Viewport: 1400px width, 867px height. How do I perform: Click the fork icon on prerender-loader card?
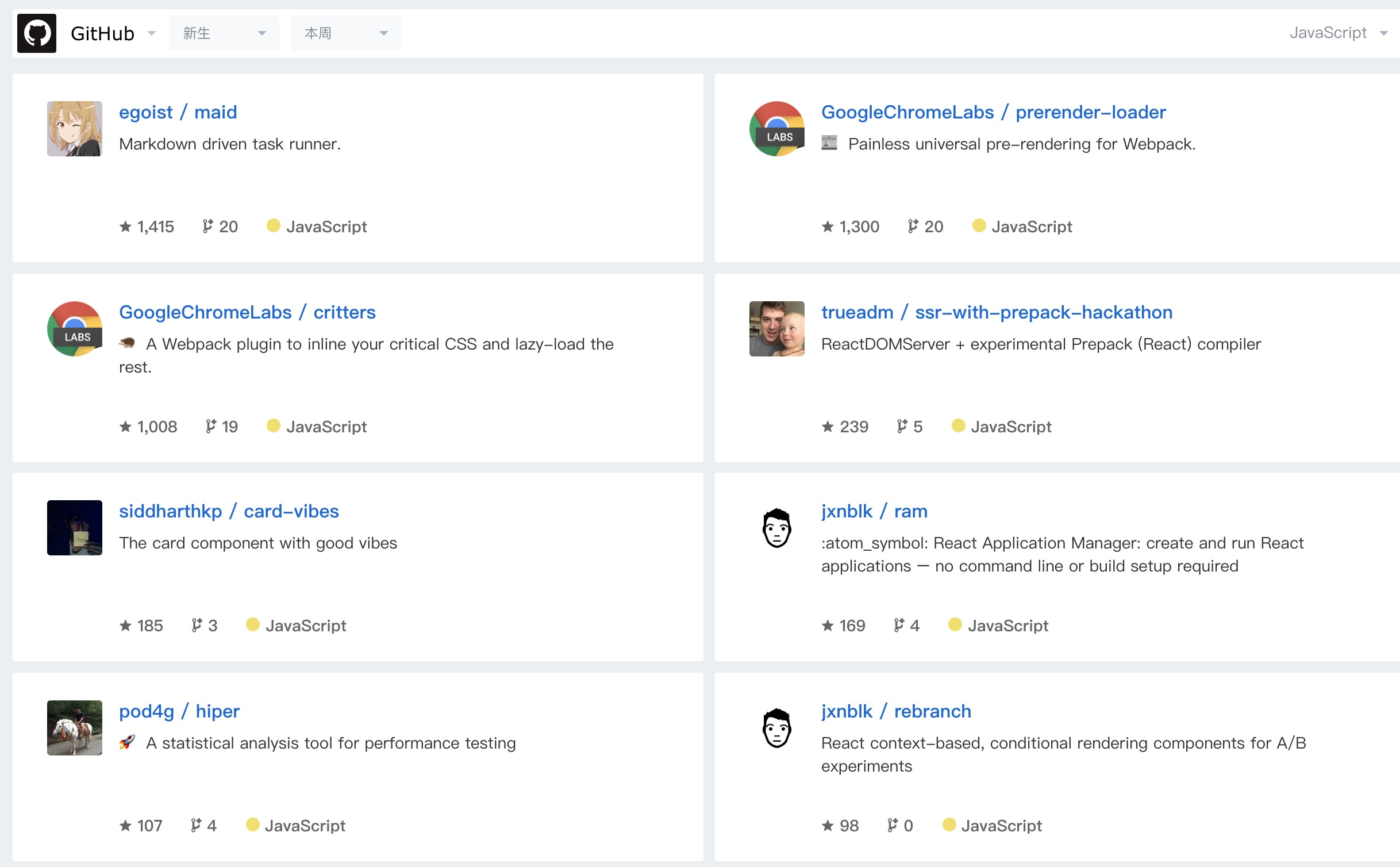pyautogui.click(x=913, y=227)
